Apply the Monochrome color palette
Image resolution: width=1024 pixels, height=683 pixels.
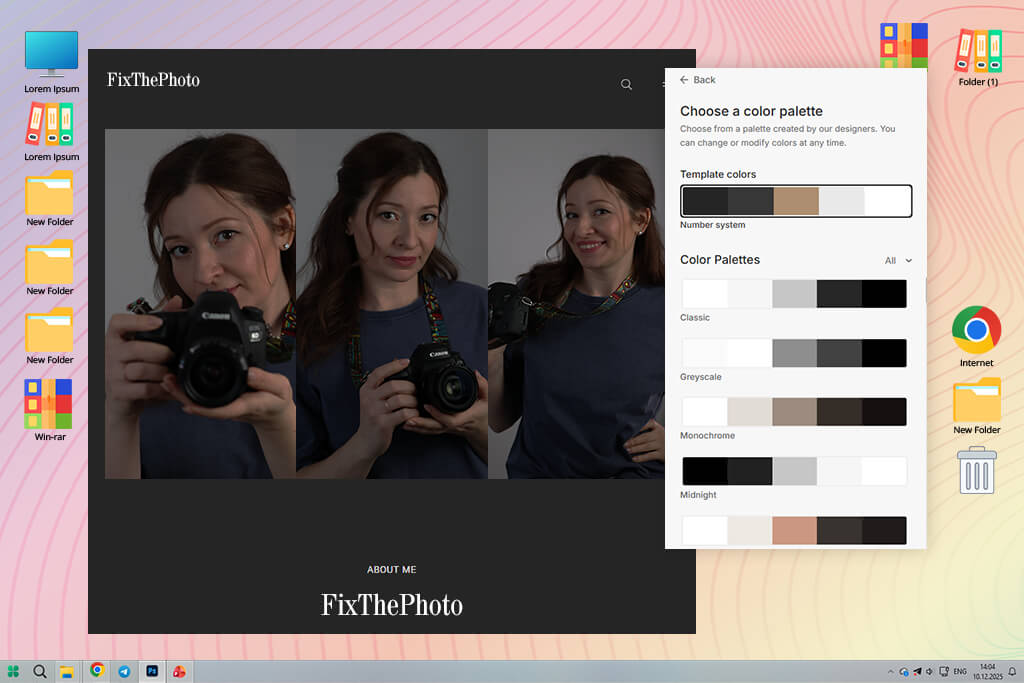point(794,412)
